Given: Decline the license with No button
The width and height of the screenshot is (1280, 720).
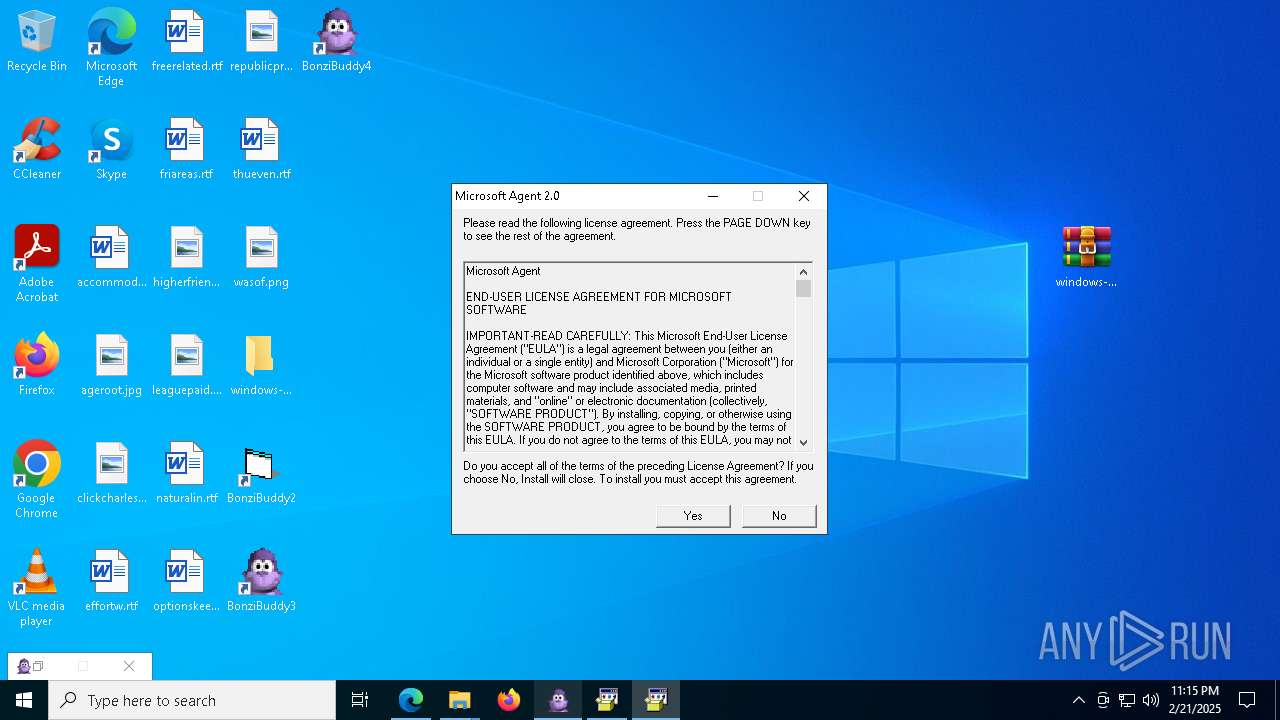Looking at the screenshot, I should click(779, 516).
